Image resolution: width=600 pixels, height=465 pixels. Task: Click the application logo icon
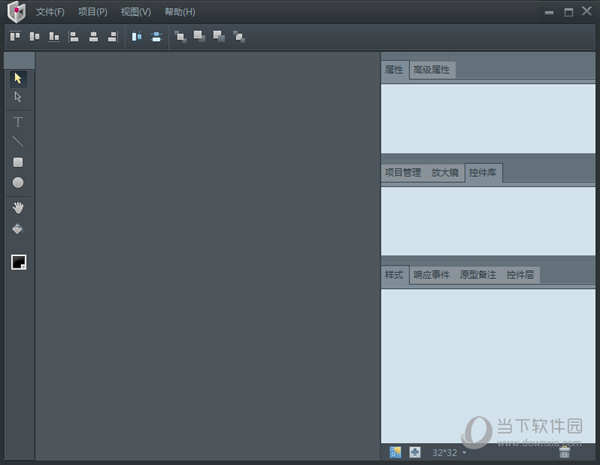point(16,12)
